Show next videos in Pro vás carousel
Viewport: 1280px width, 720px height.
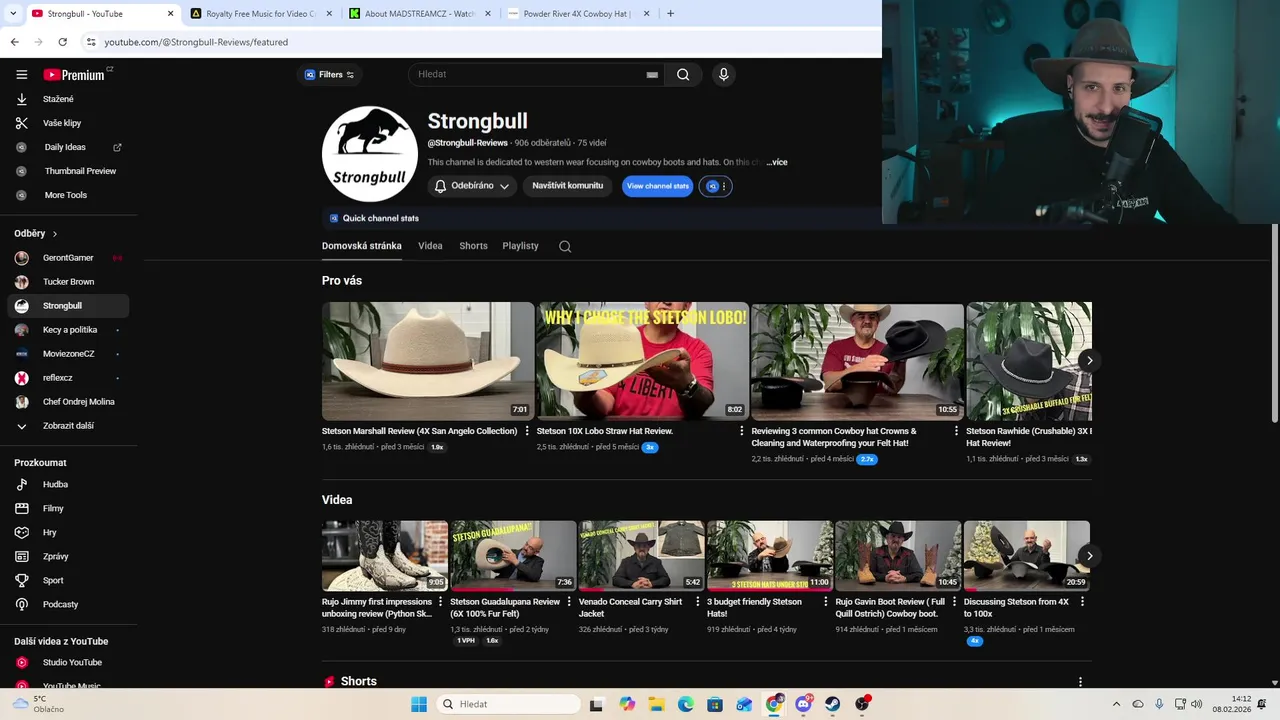tap(1089, 360)
